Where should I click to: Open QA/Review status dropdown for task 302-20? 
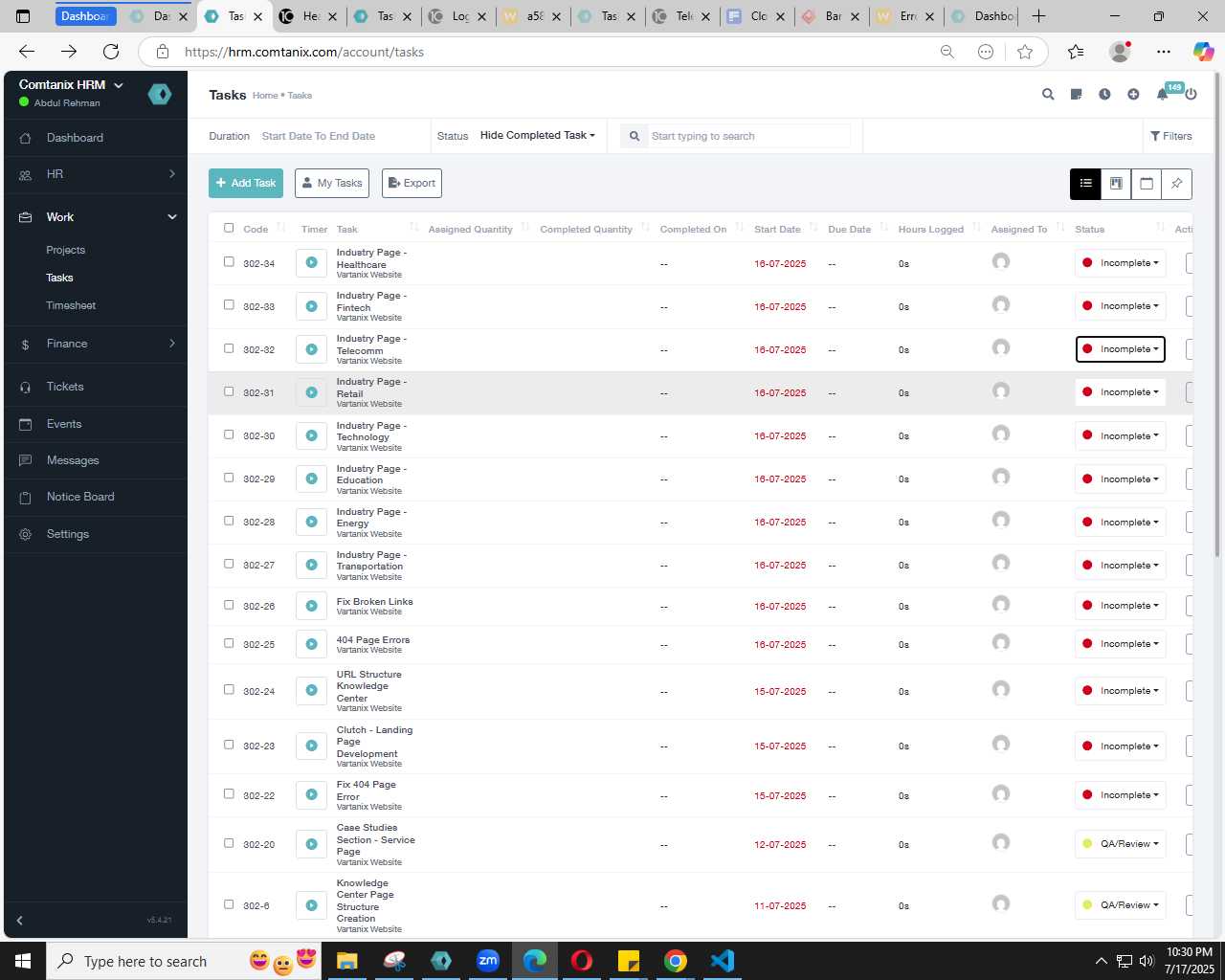[1120, 844]
